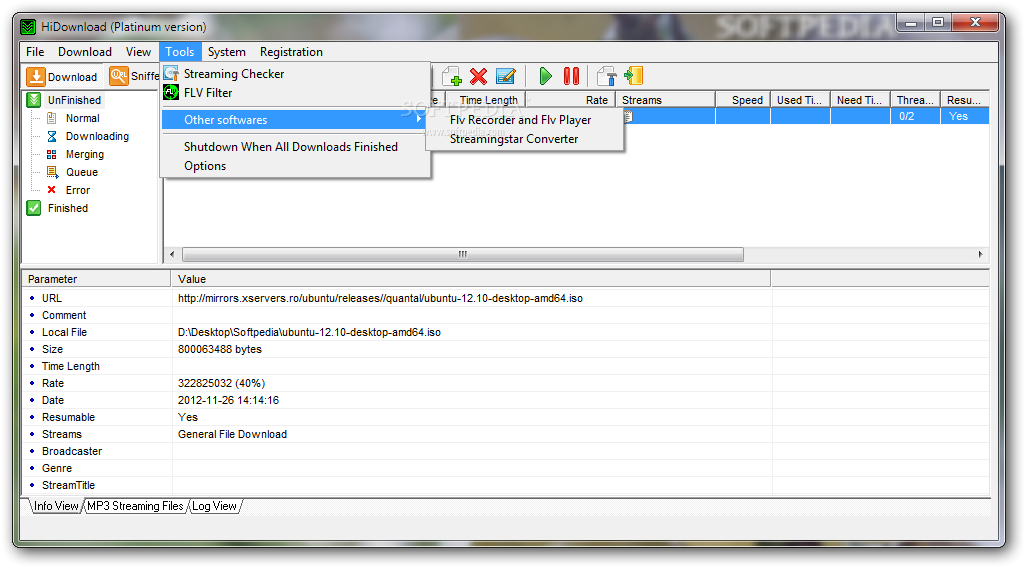Click the page with paint roller icon
The width and height of the screenshot is (1026, 568).
pos(607,77)
